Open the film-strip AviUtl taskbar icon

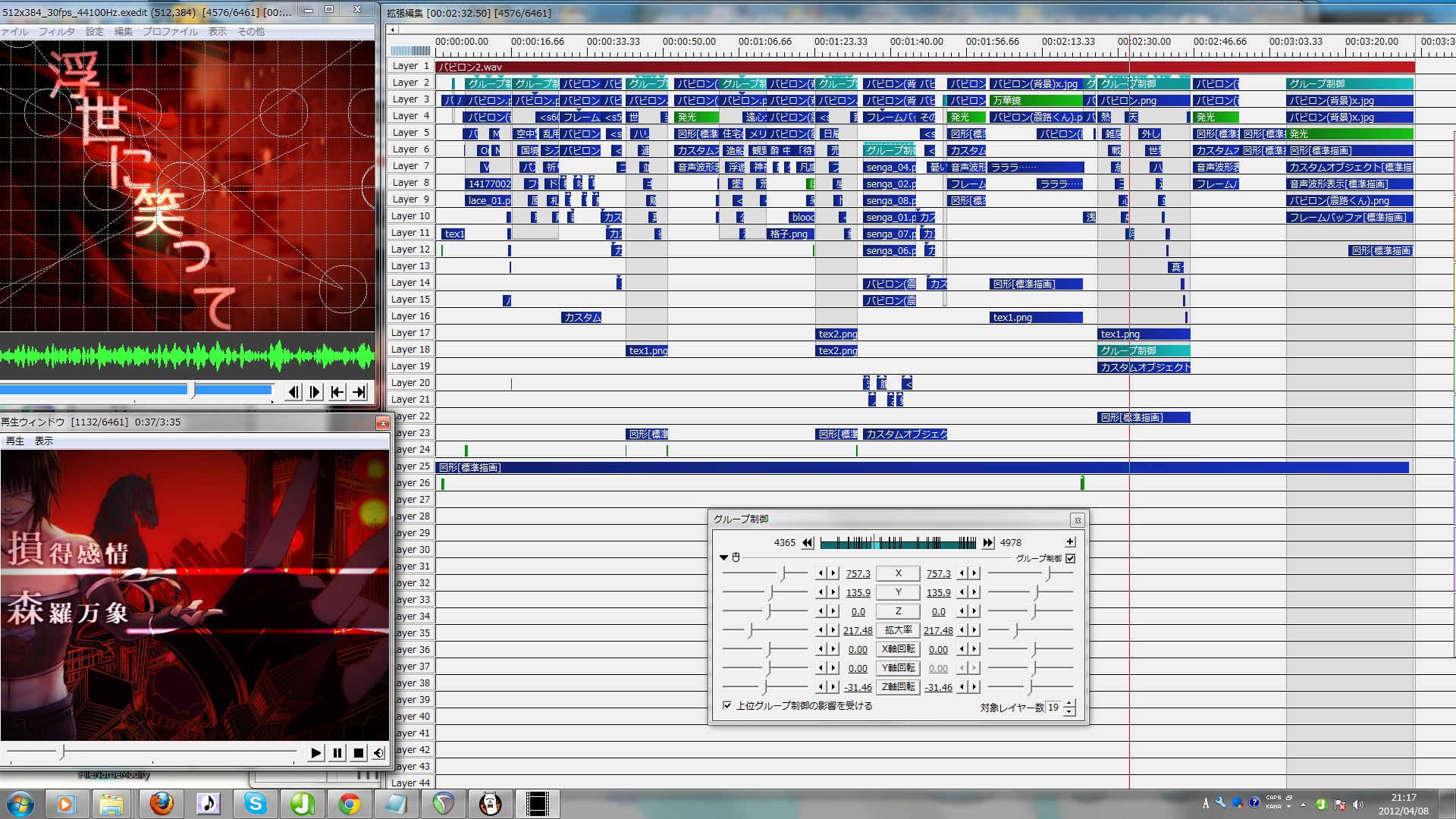pyautogui.click(x=537, y=804)
